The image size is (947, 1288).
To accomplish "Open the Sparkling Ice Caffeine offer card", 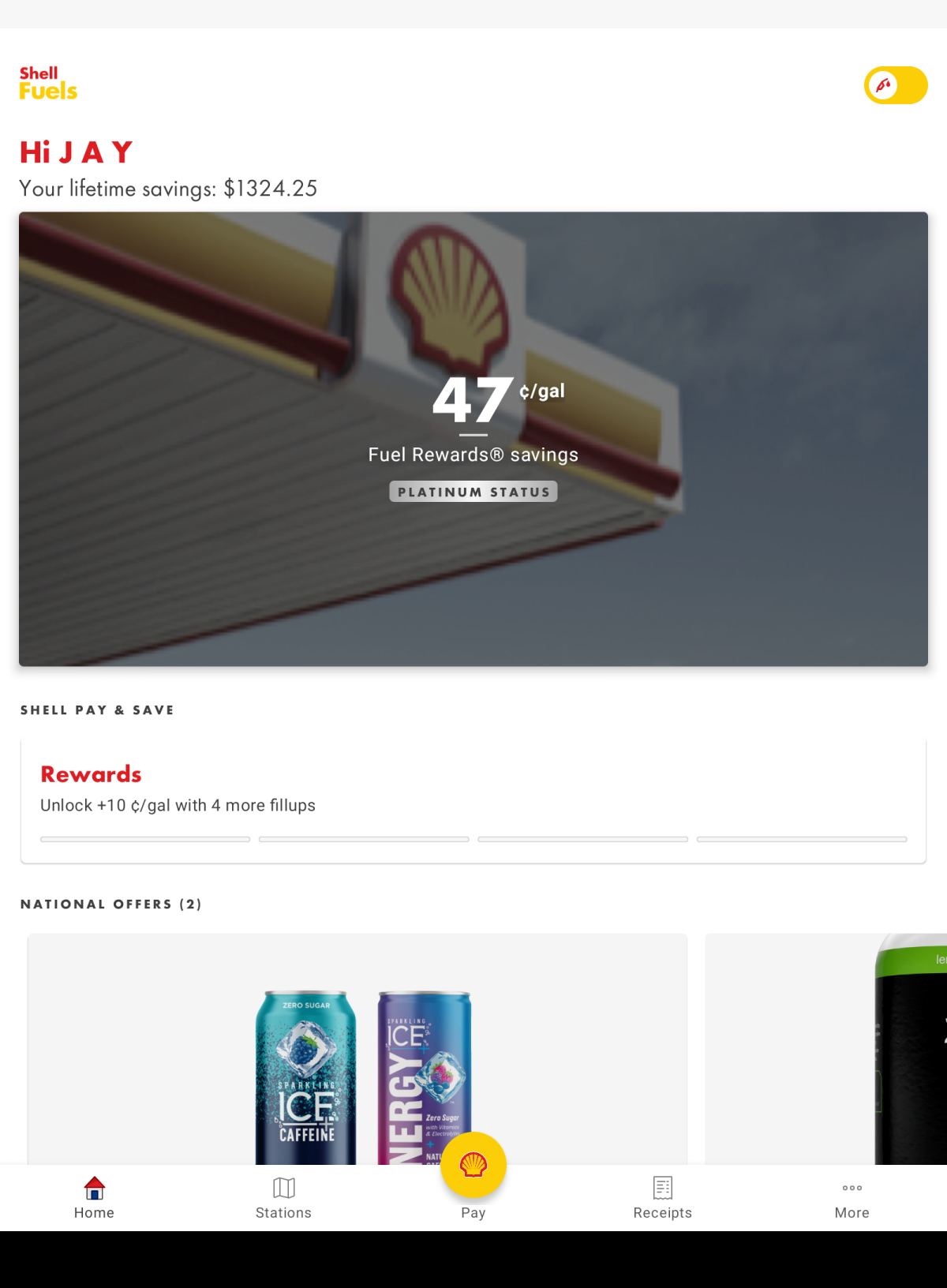I will [357, 1050].
